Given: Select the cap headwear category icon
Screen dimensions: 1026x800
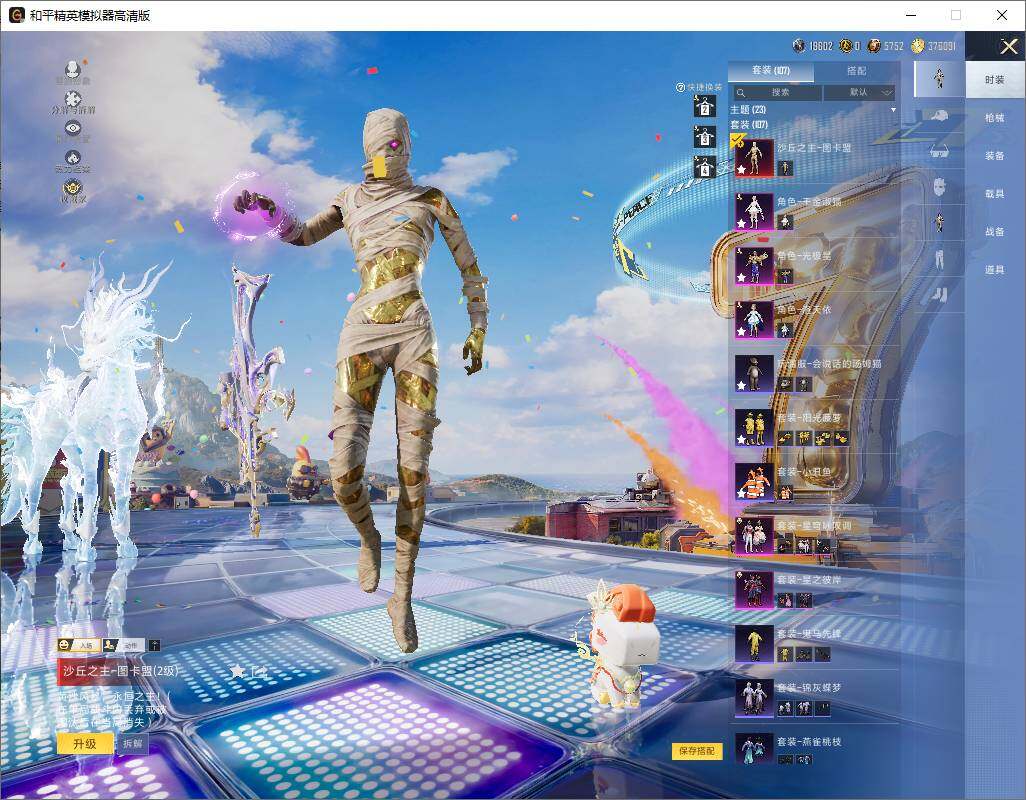Looking at the screenshot, I should pos(939,116).
